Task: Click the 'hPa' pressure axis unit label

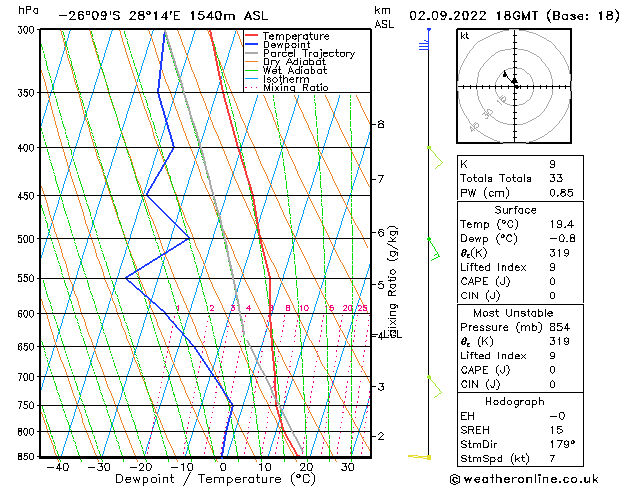Action: pyautogui.click(x=29, y=10)
